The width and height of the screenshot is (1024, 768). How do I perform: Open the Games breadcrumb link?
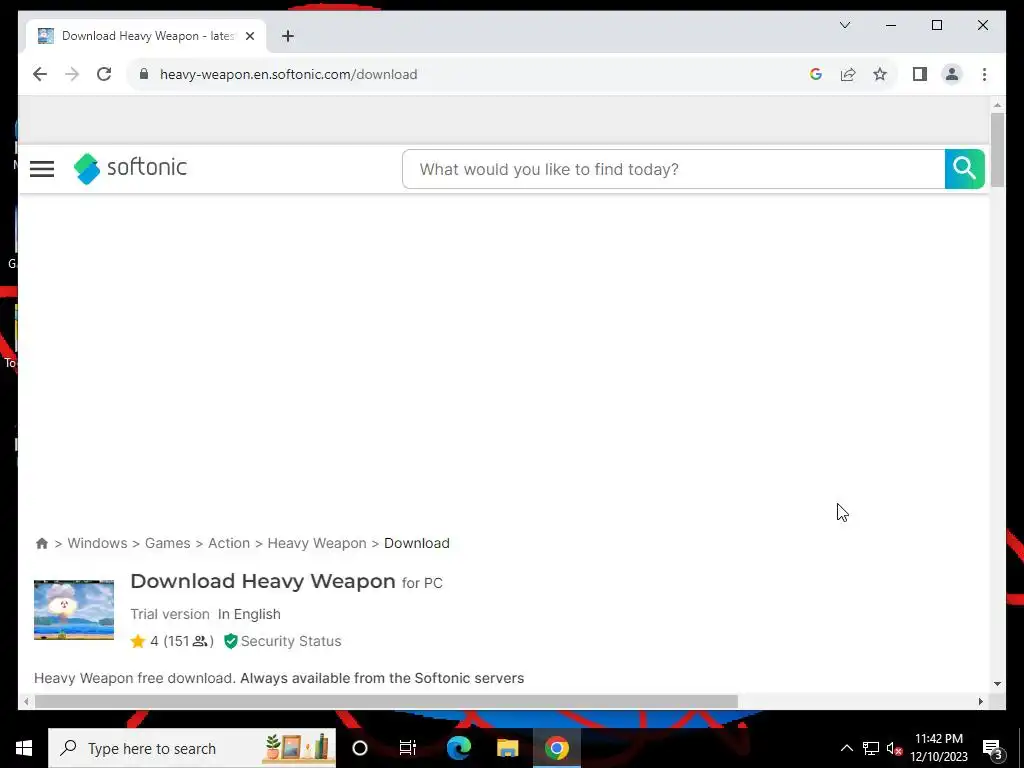point(167,543)
